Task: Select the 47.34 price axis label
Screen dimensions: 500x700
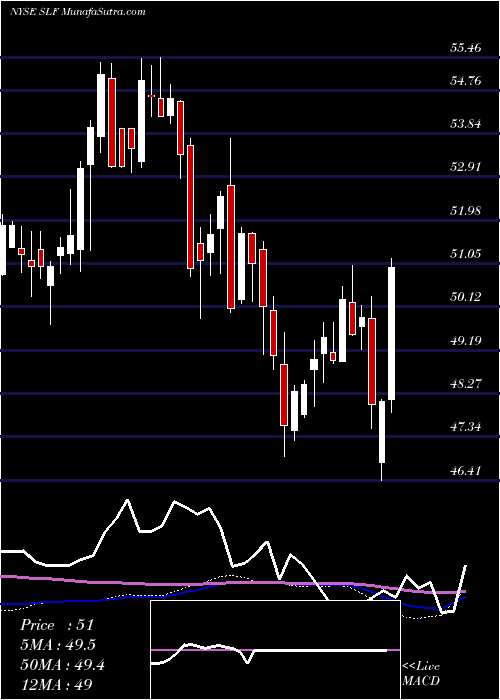Action: [466, 426]
